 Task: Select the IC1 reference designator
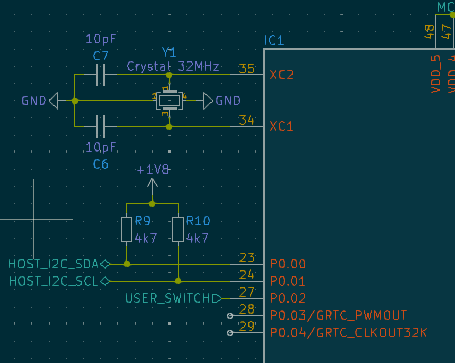point(274,41)
